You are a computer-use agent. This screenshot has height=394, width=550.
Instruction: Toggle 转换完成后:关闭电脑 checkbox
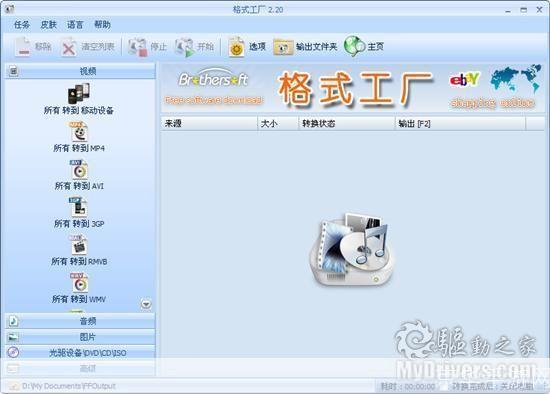[x=444, y=387]
